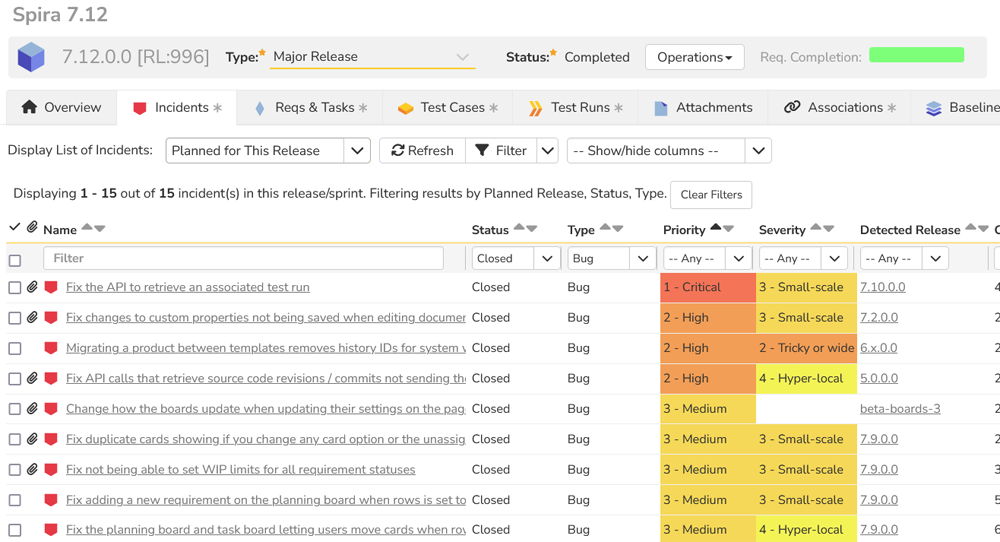Toggle the filter row checkbox

pyautogui.click(x=15, y=260)
